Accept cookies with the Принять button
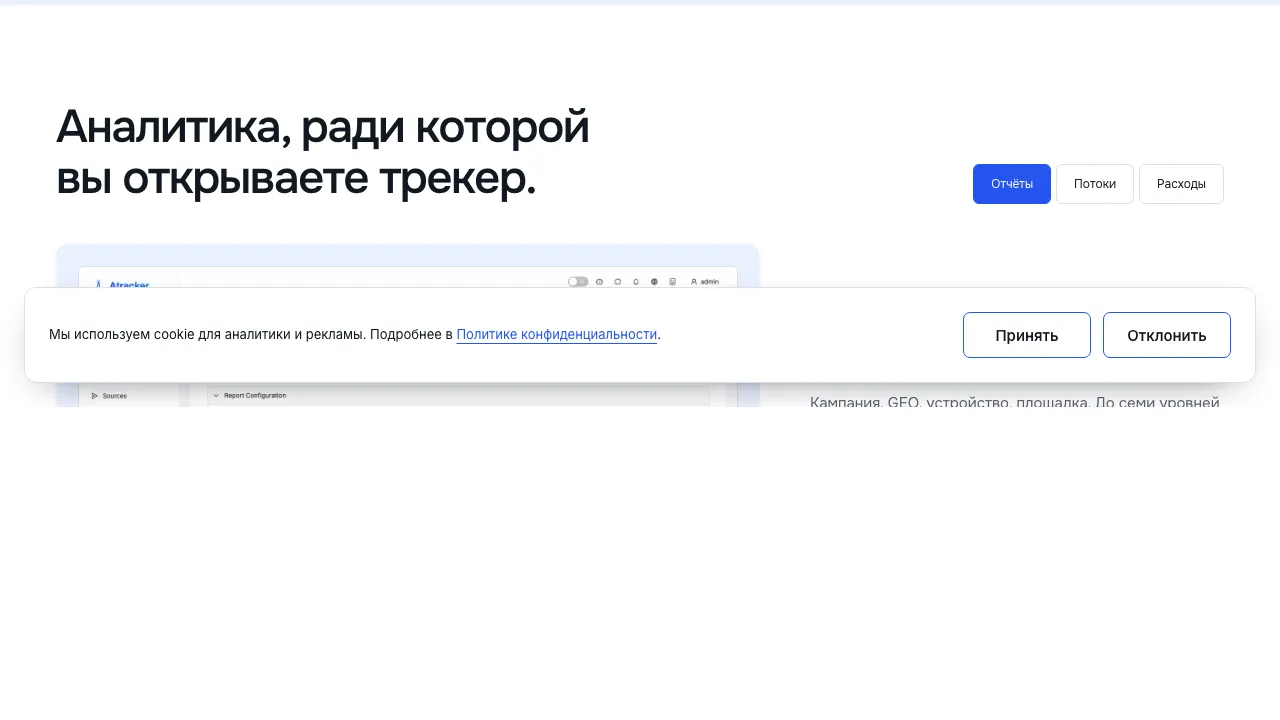Image resolution: width=1280 pixels, height=720 pixels. pyautogui.click(x=1026, y=335)
